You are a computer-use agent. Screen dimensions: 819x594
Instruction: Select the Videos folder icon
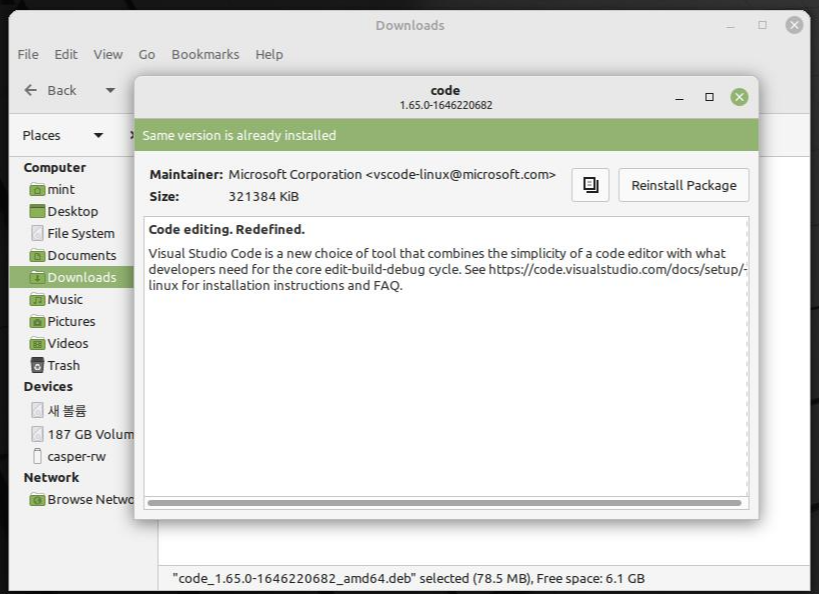point(37,344)
